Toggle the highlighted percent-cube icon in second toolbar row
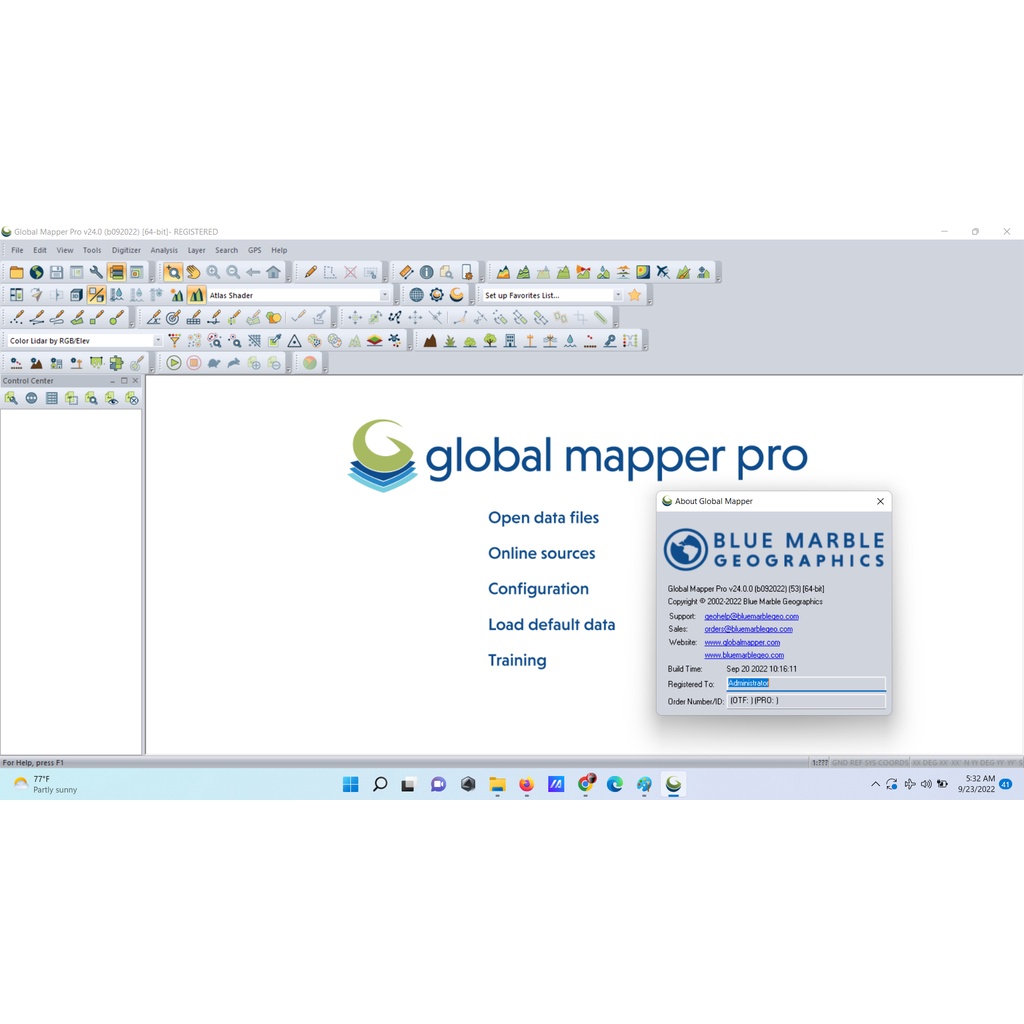This screenshot has height=1024, width=1024. point(96,295)
